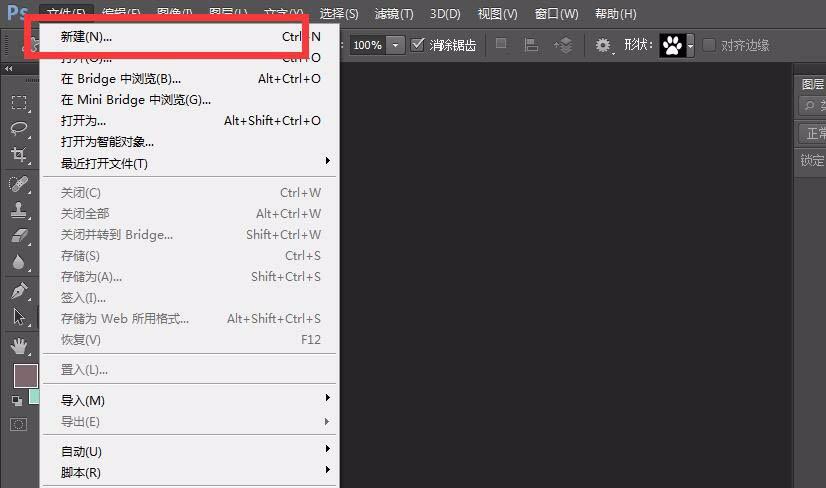Click the Ps application logo
This screenshot has width=826, height=488.
[x=18, y=12]
